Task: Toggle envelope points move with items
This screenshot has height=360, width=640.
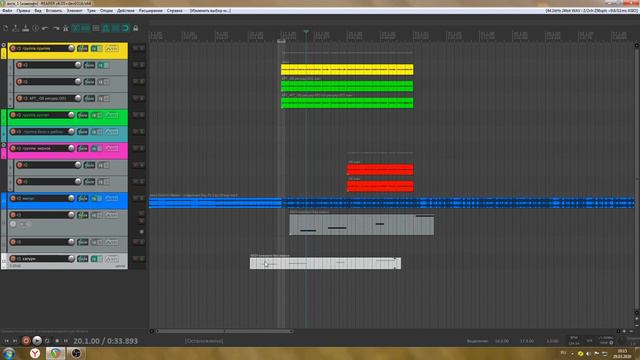Action: pos(105,28)
